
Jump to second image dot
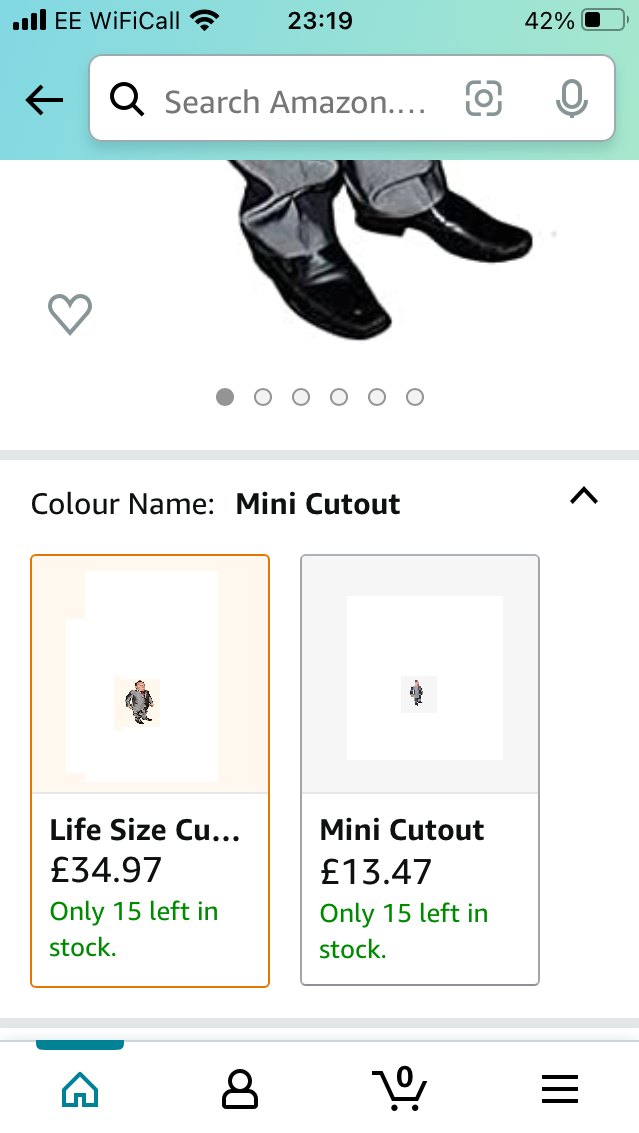[x=263, y=397]
